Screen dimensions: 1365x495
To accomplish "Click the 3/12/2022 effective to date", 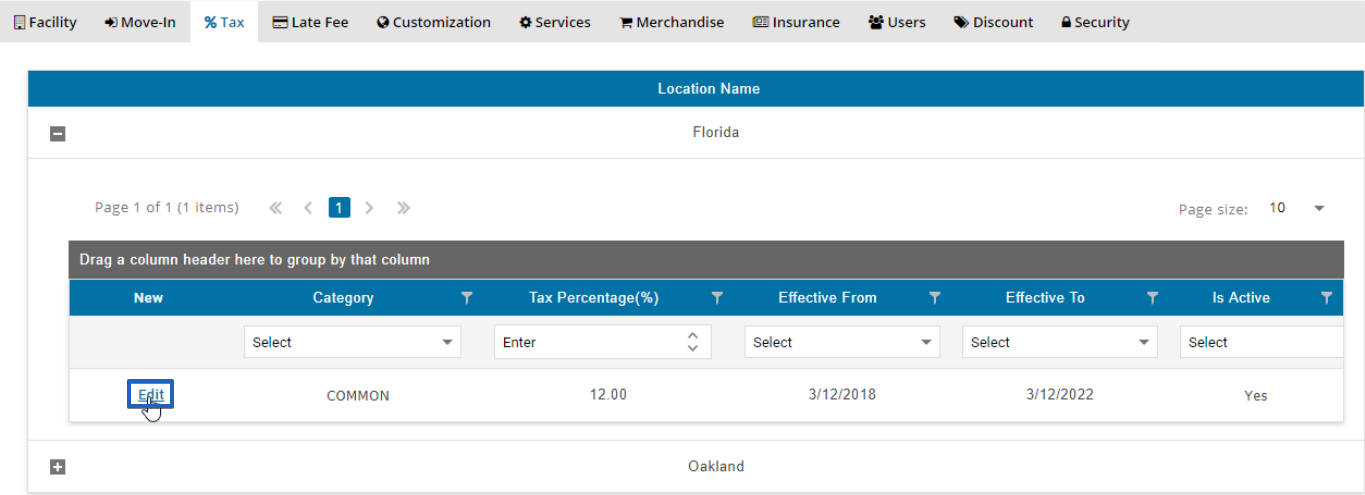I will (1060, 395).
